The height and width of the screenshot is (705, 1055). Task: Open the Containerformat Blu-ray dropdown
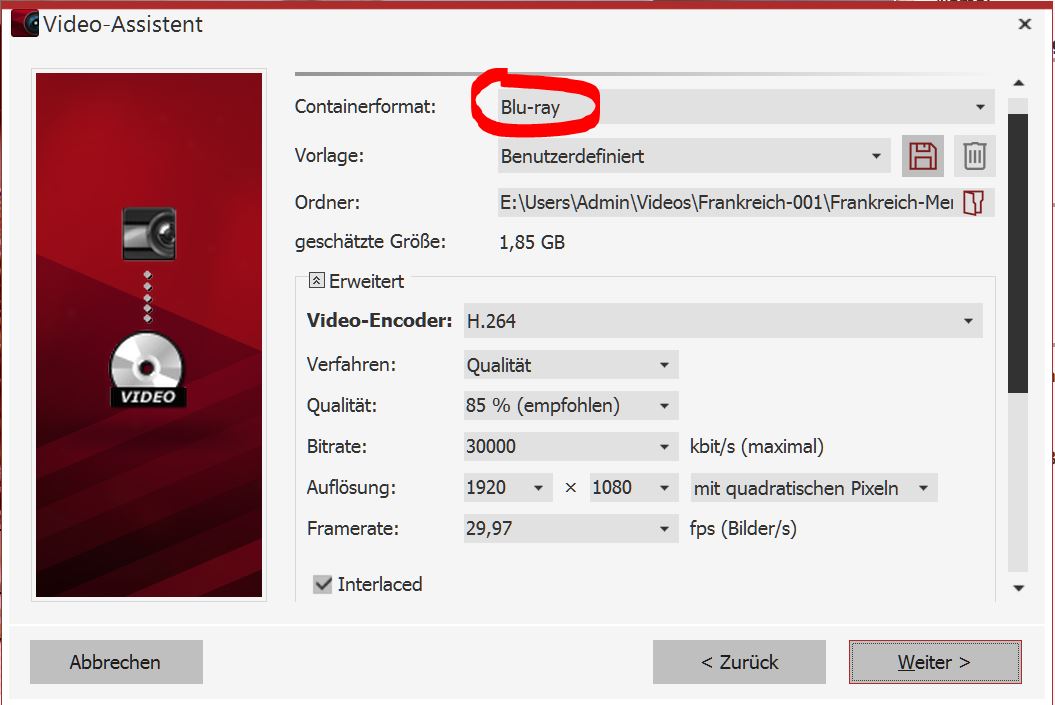click(745, 107)
